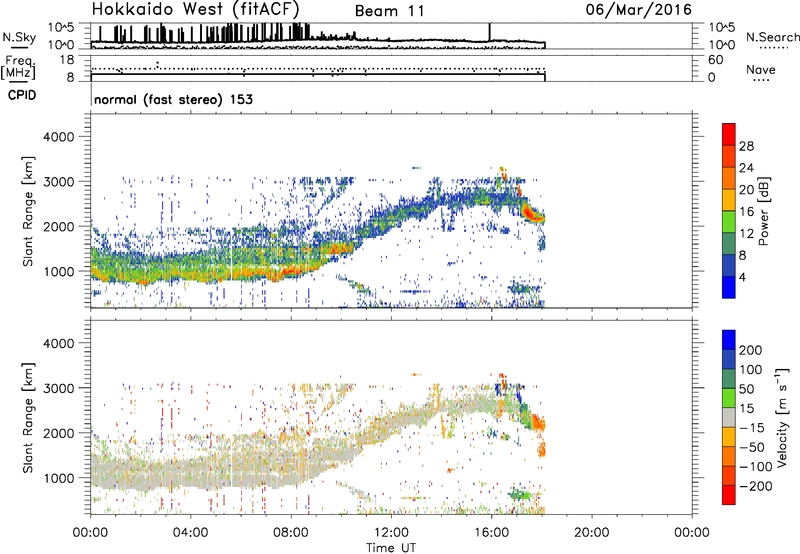The image size is (800, 554).
Task: Click the 'CPID' label
Action: tap(22, 95)
